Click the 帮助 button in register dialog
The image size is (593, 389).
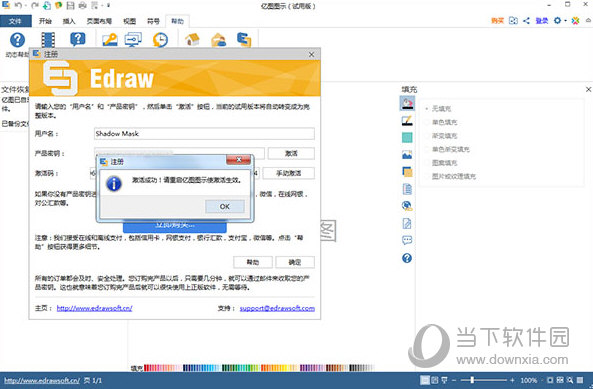pos(253,262)
